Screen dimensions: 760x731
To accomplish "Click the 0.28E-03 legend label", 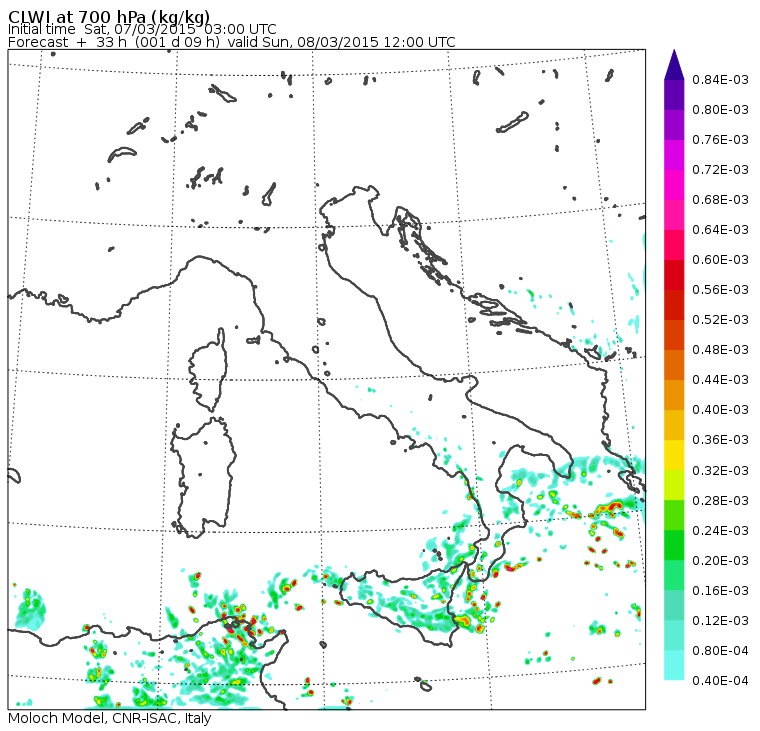I will pos(720,501).
